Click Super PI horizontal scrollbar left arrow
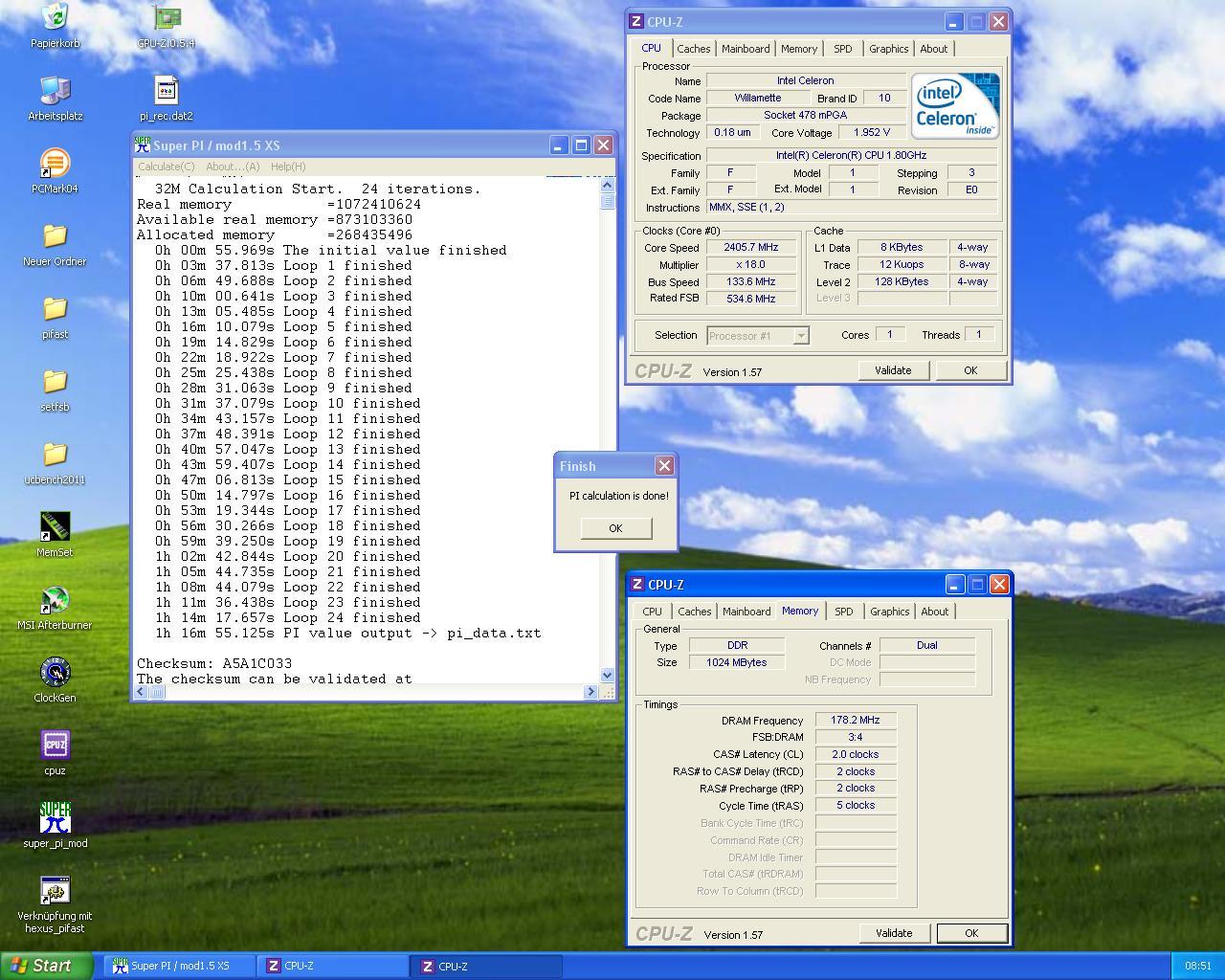This screenshot has width=1225, height=980. point(142,692)
